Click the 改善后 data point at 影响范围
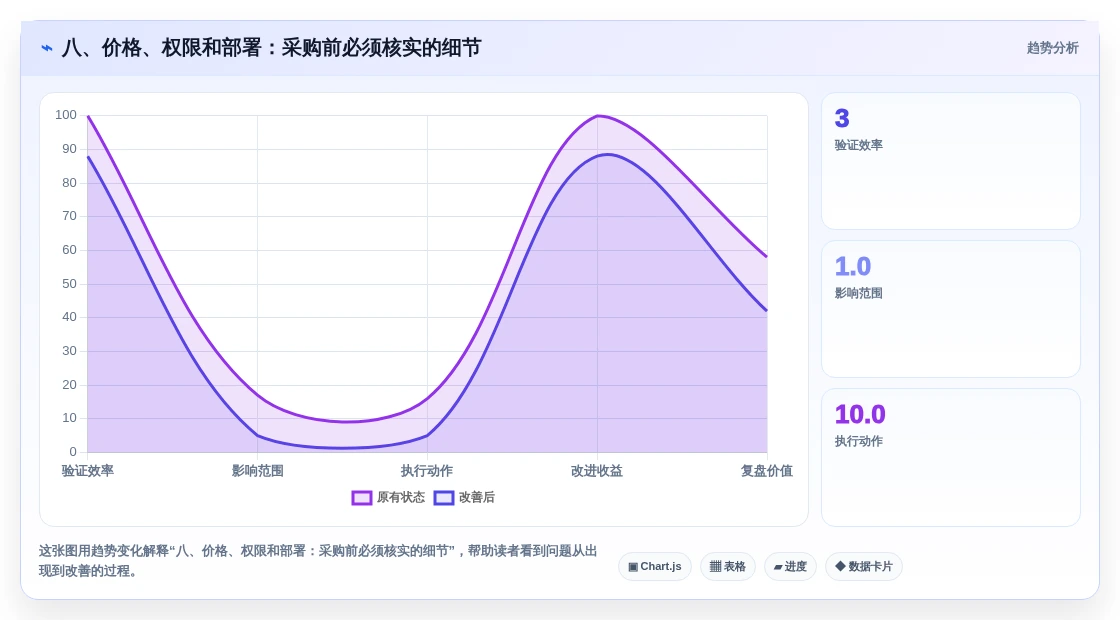This screenshot has height=620, width=1120. pos(258,436)
